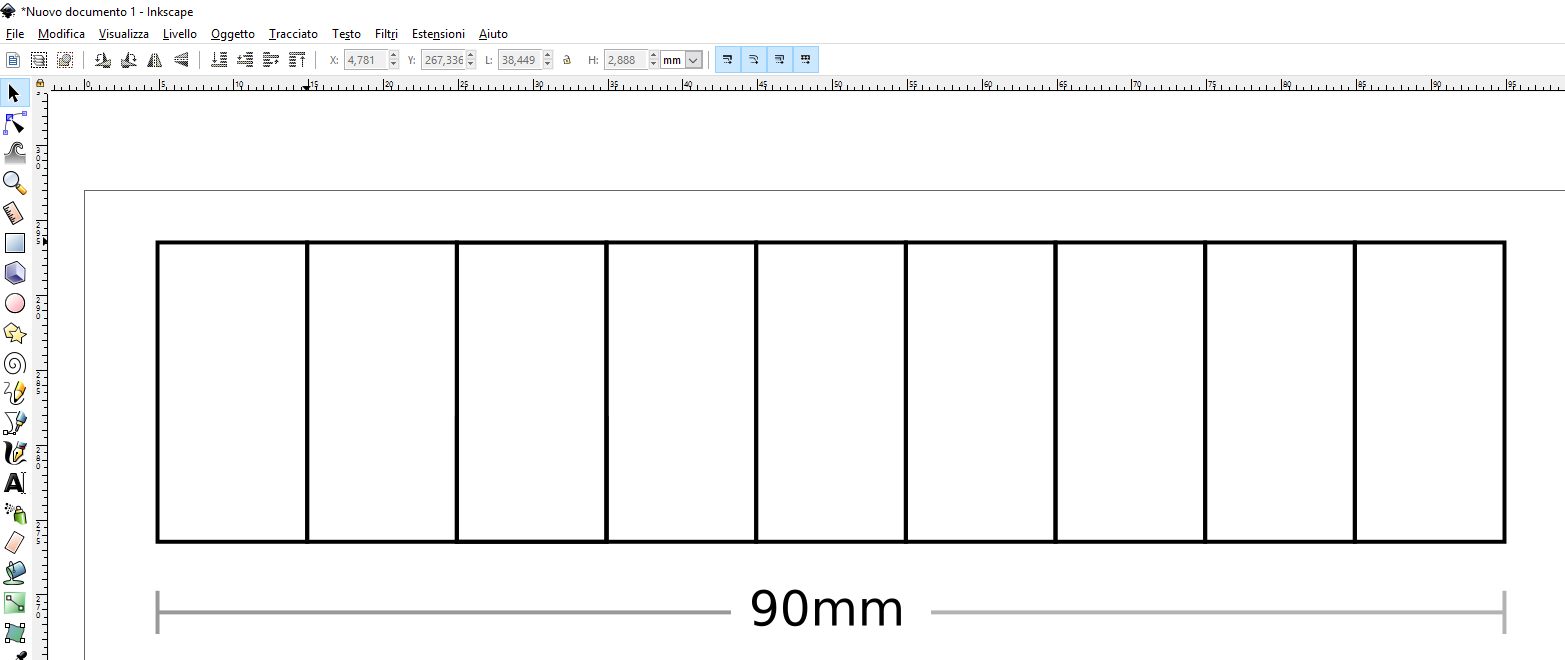Image resolution: width=1565 pixels, height=660 pixels.
Task: Select the Calligraphy tool
Action: coord(14,453)
